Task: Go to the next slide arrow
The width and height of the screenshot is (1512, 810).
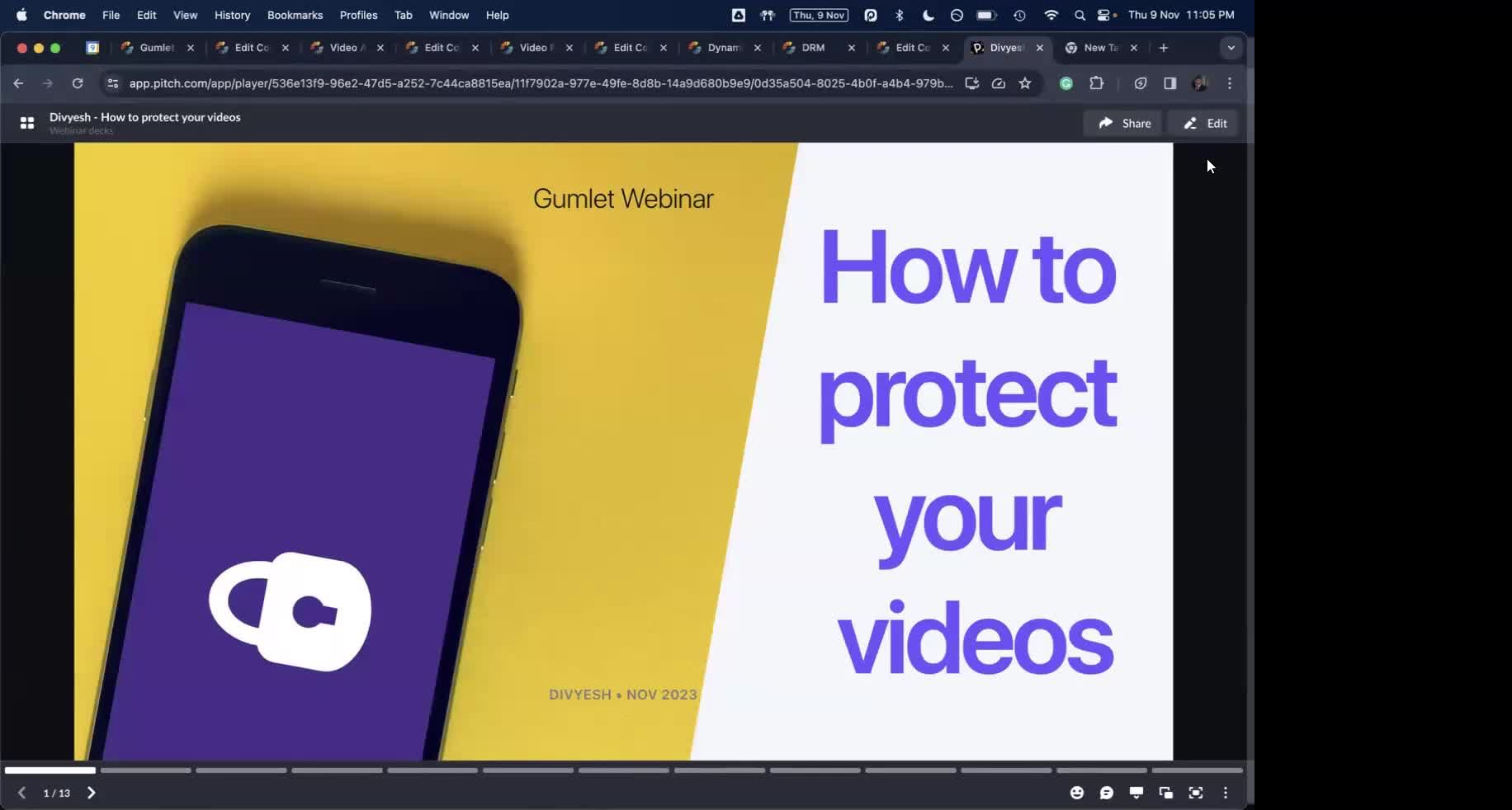Action: pyautogui.click(x=91, y=793)
